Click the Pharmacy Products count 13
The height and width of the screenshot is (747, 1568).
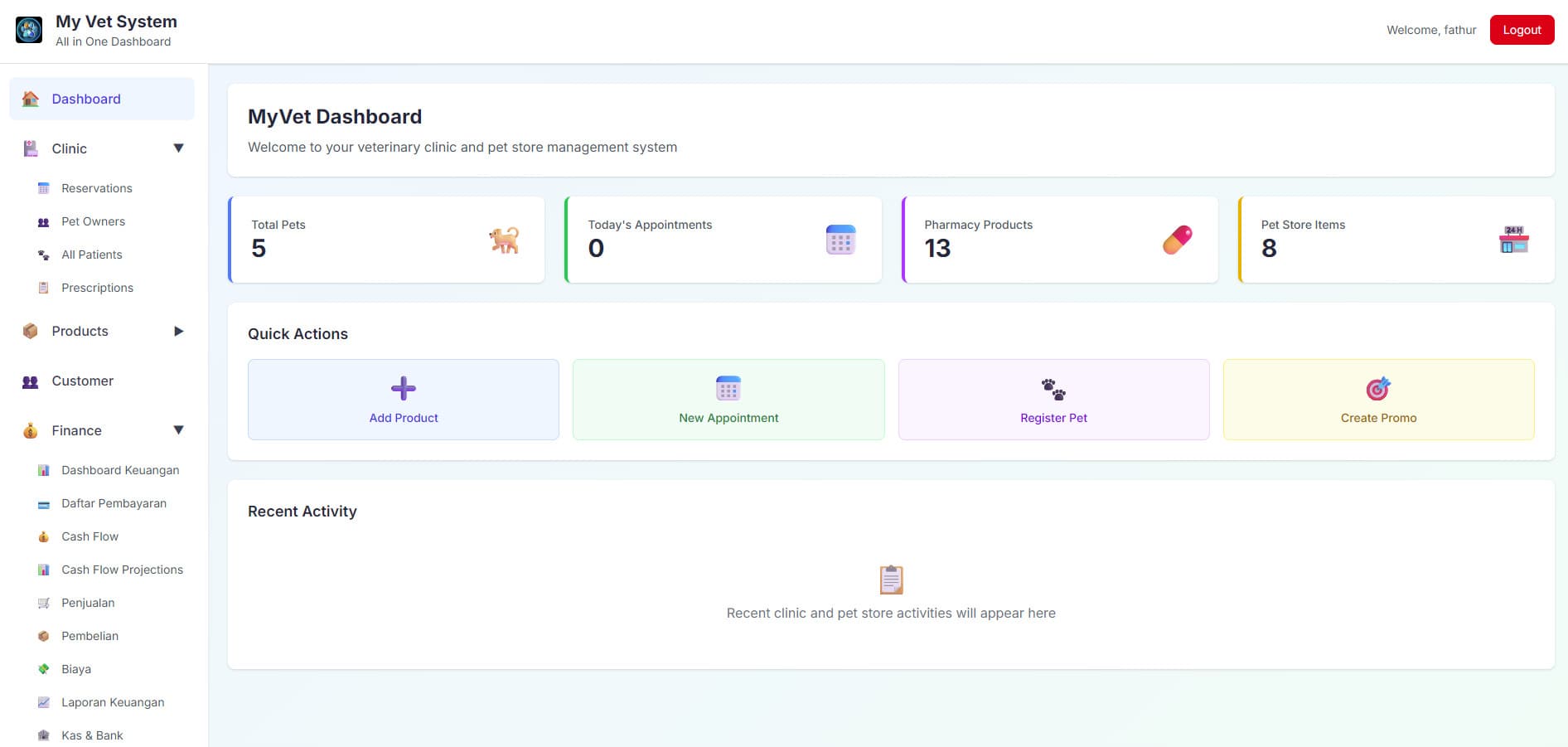(x=937, y=248)
